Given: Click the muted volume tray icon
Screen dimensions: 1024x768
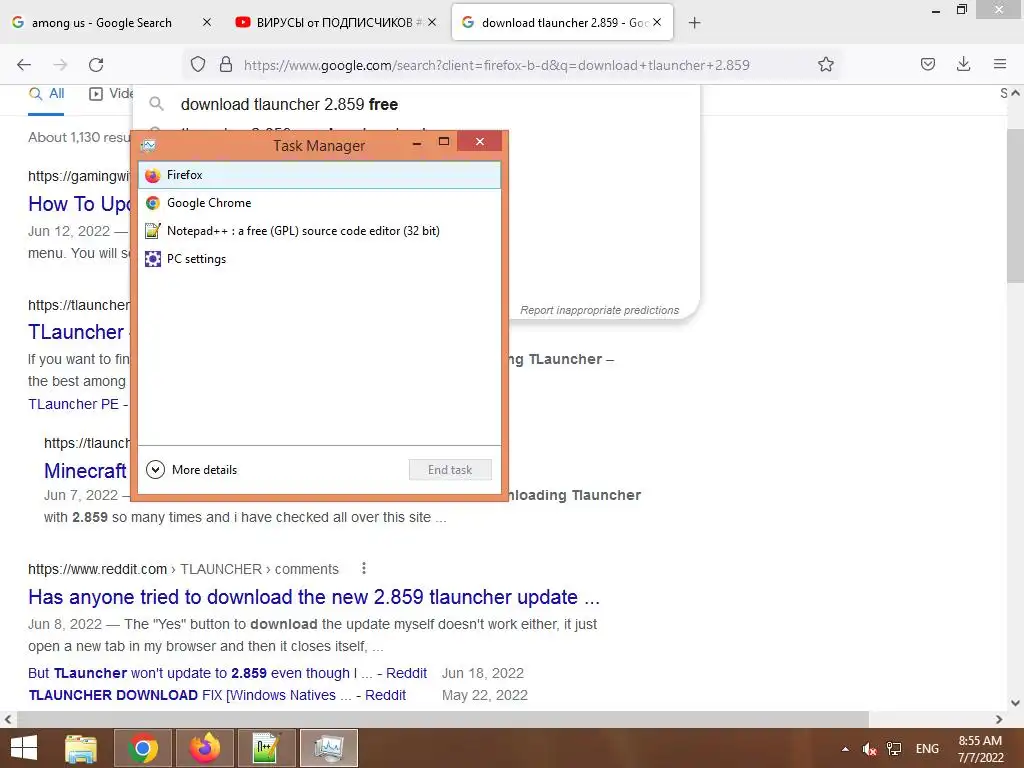Looking at the screenshot, I should coord(869,749).
